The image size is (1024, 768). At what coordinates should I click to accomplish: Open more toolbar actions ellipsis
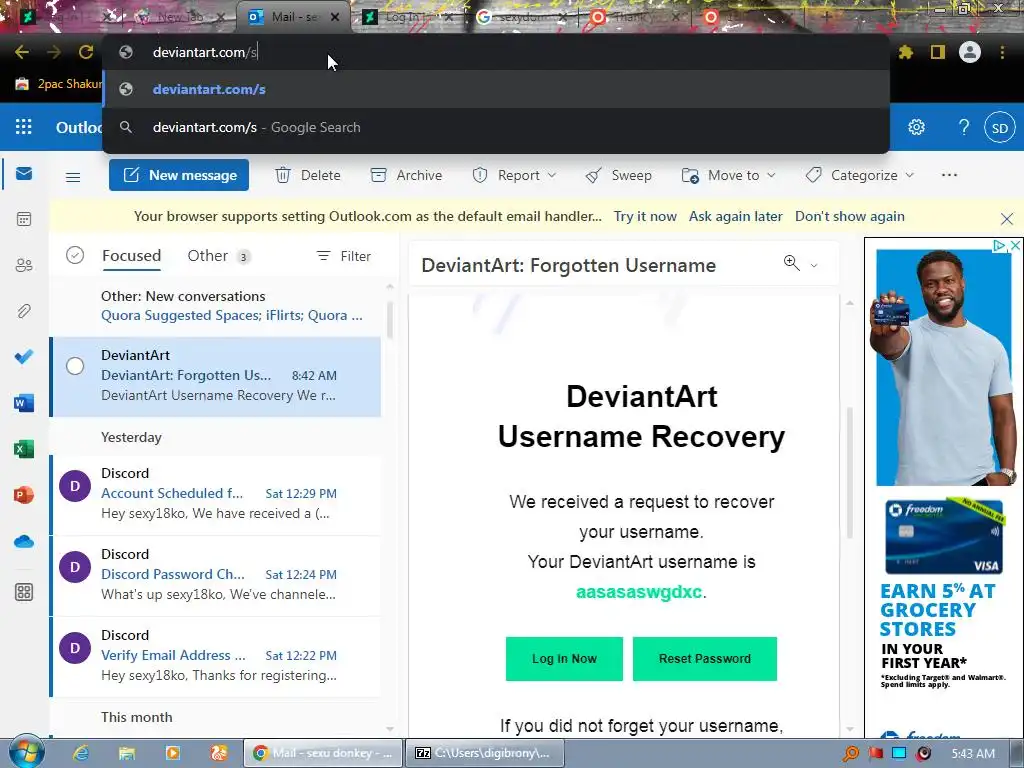point(950,175)
